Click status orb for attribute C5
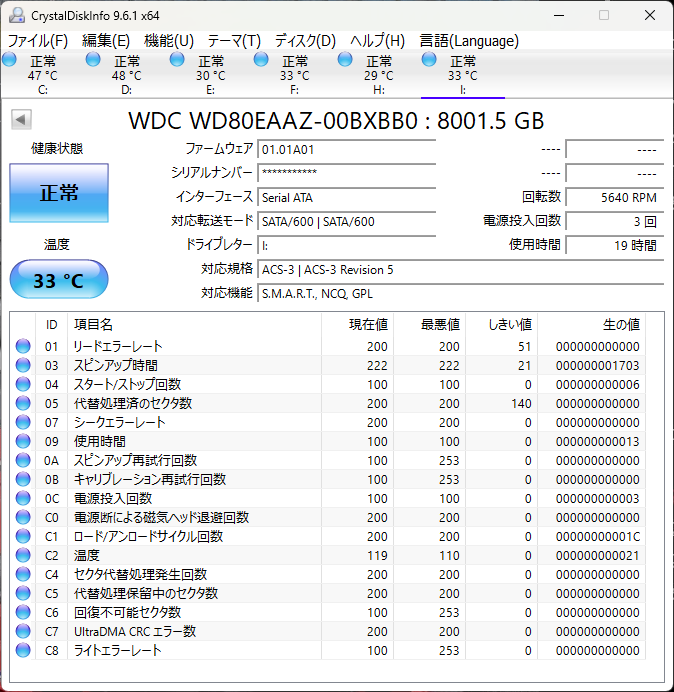674x692 pixels. 23,593
